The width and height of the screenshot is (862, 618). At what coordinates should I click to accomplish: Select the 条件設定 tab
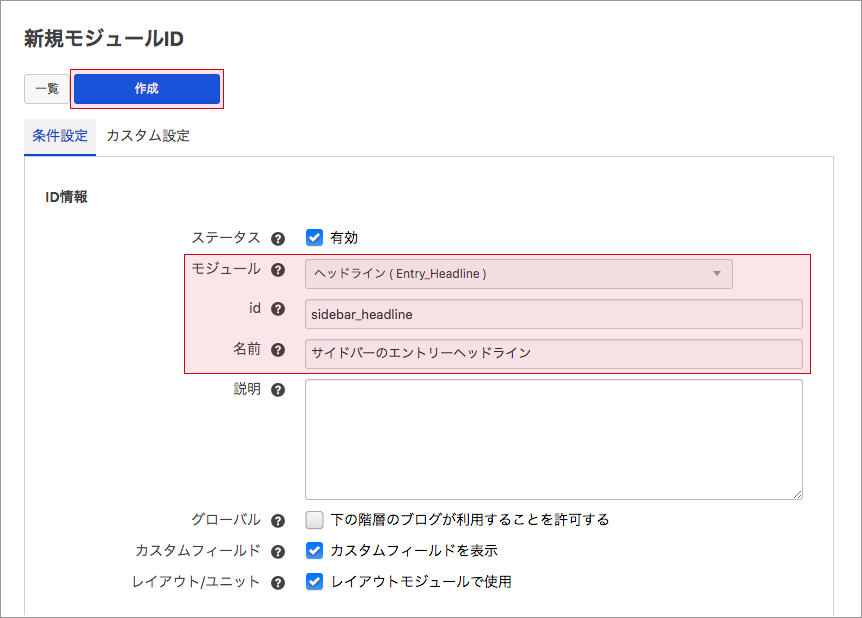click(x=60, y=136)
